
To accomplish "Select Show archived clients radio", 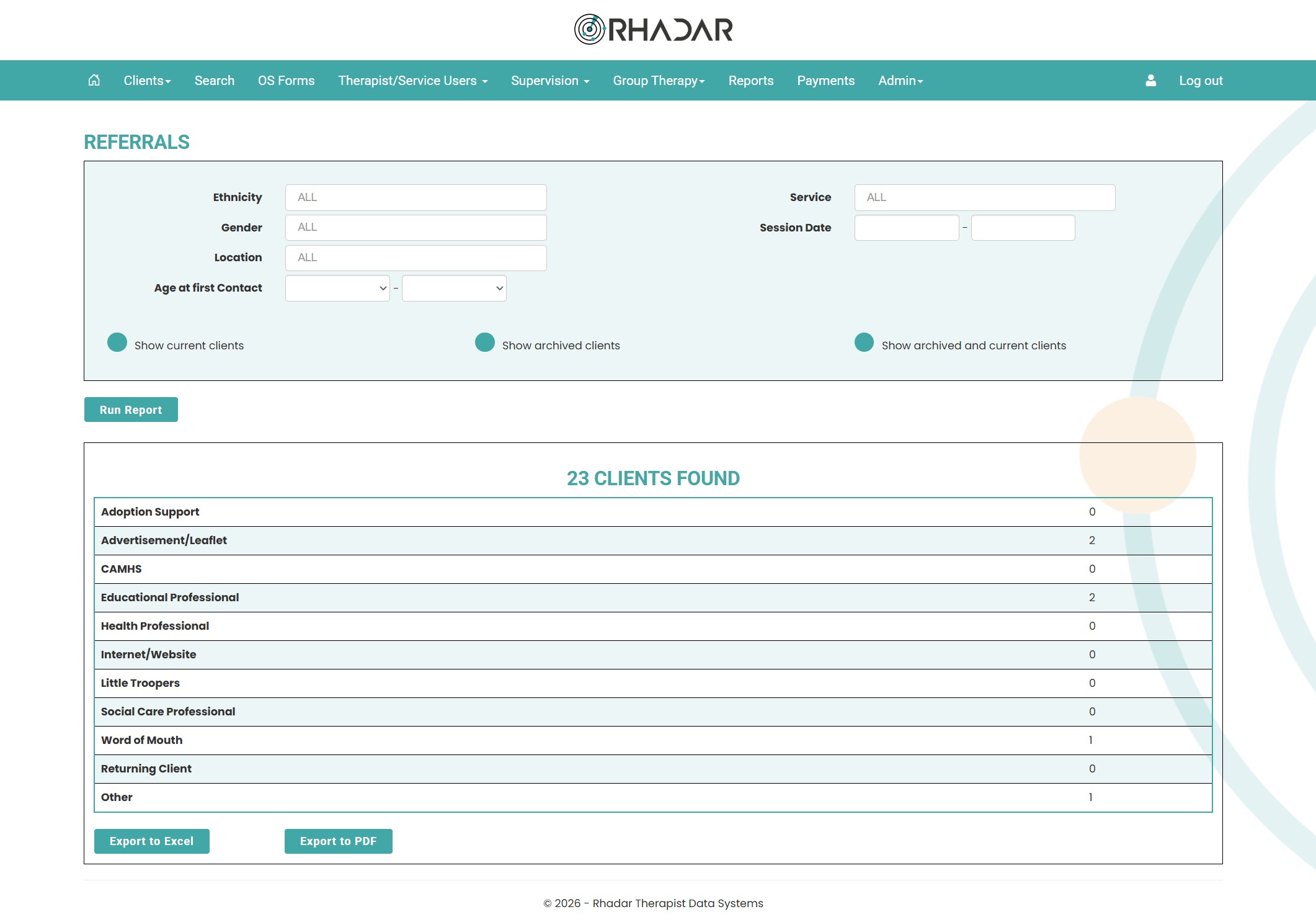I will (485, 342).
